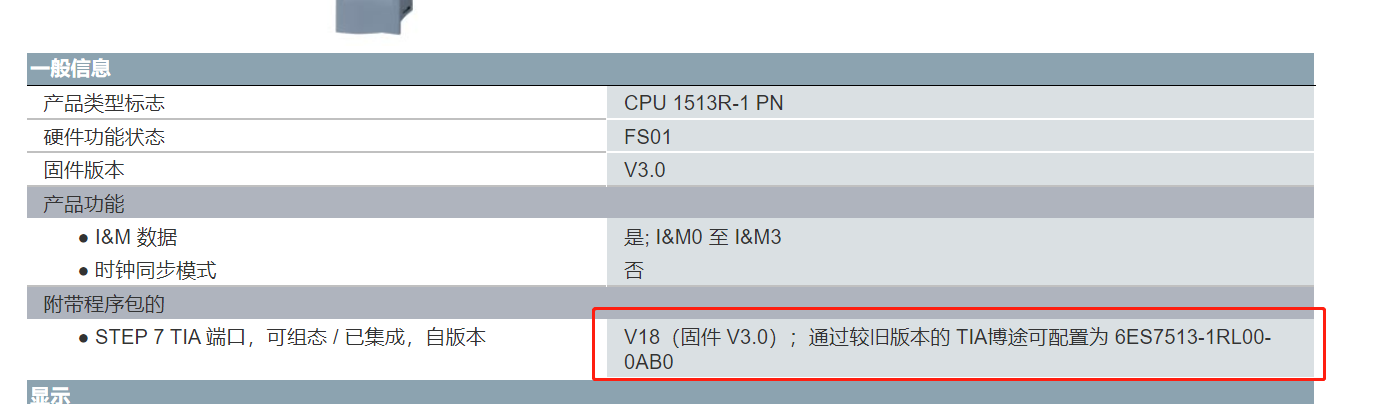
Task: Click the product image fragment at top
Action: (x=373, y=16)
